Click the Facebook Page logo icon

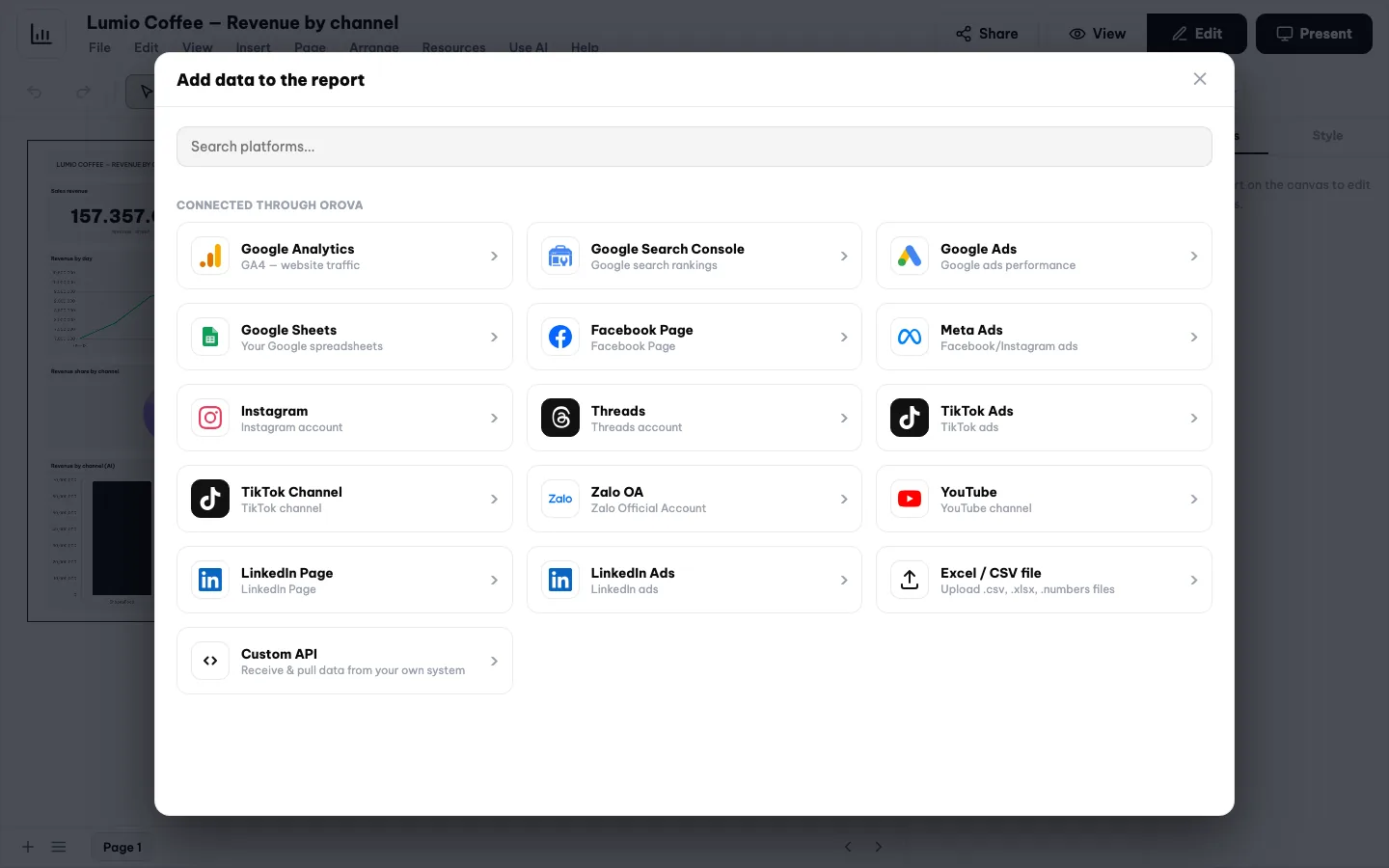click(560, 337)
